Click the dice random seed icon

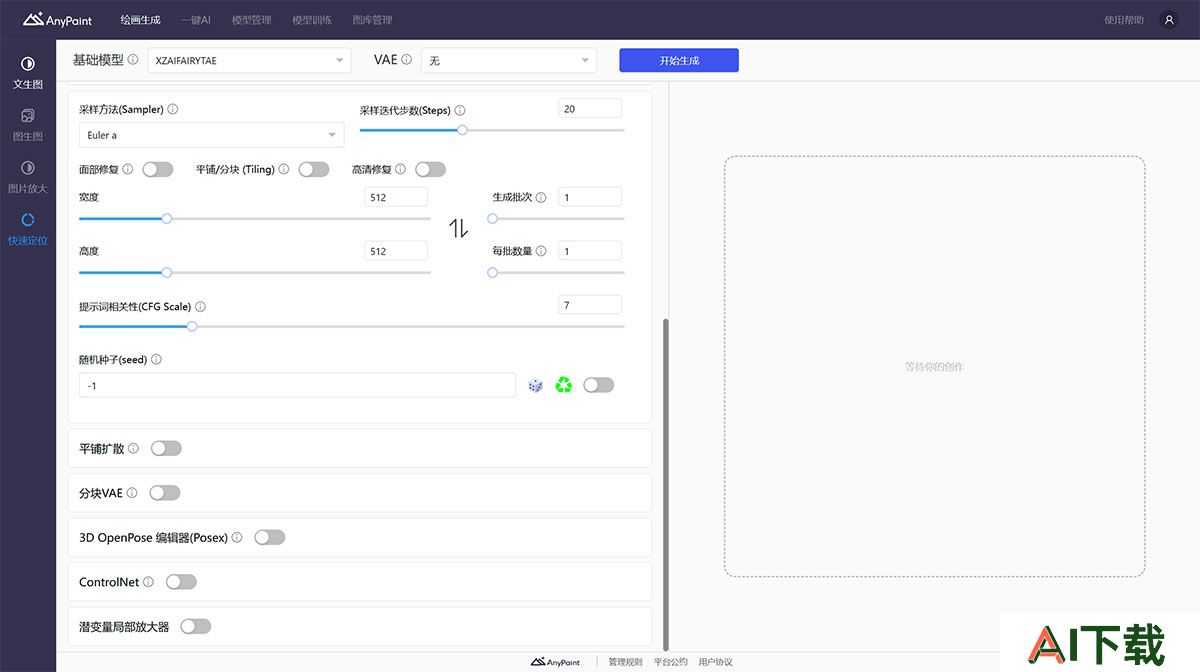pyautogui.click(x=536, y=385)
